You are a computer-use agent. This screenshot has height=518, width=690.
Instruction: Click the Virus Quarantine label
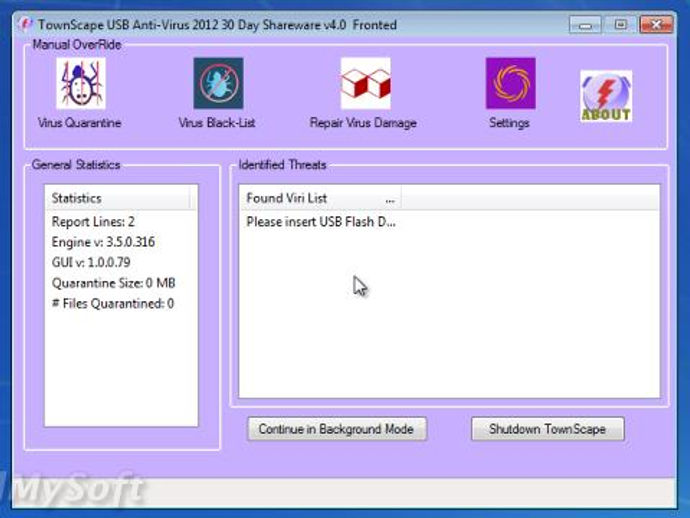click(x=79, y=123)
